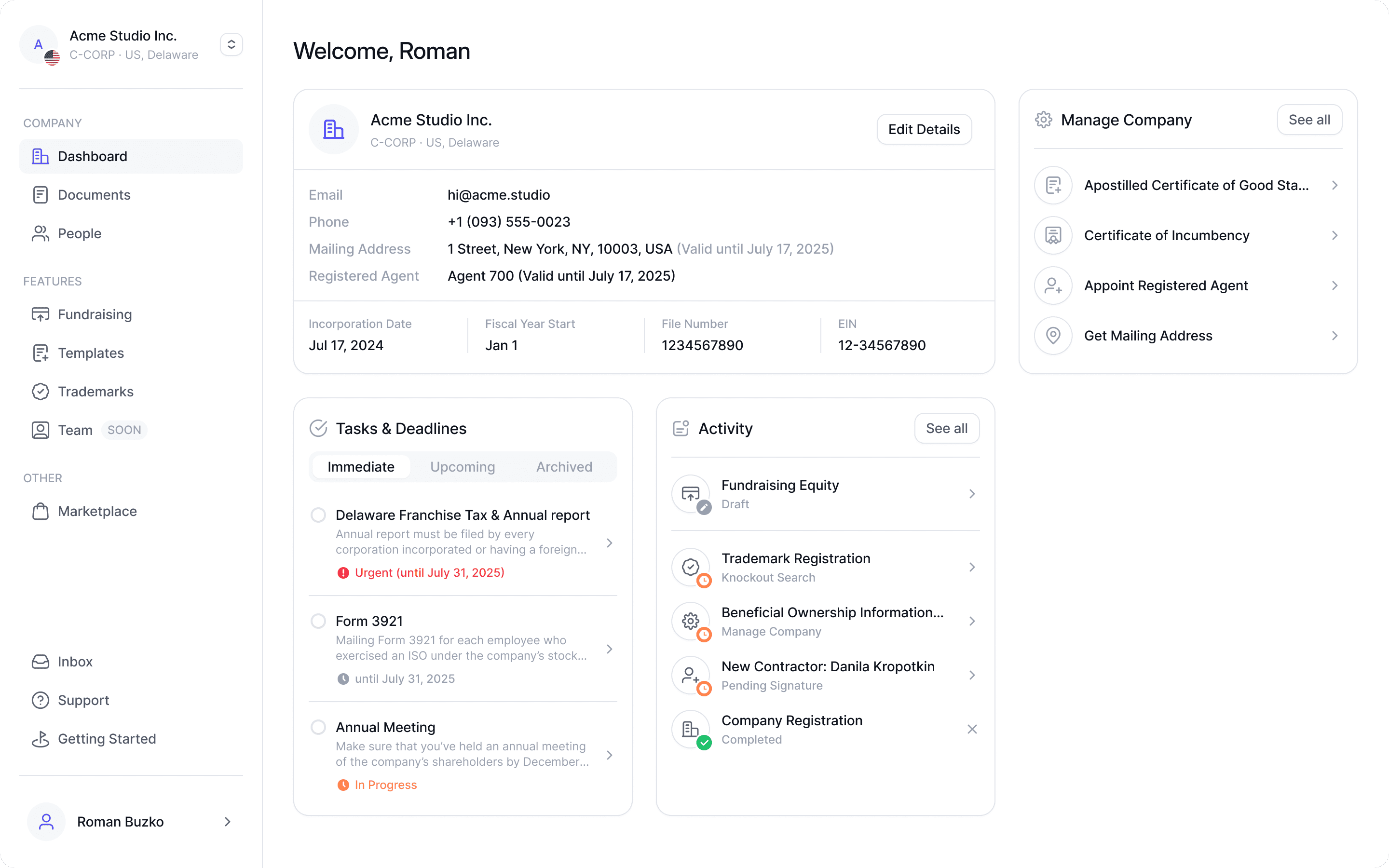
Task: Click the Marketplace bag icon
Action: [40, 511]
